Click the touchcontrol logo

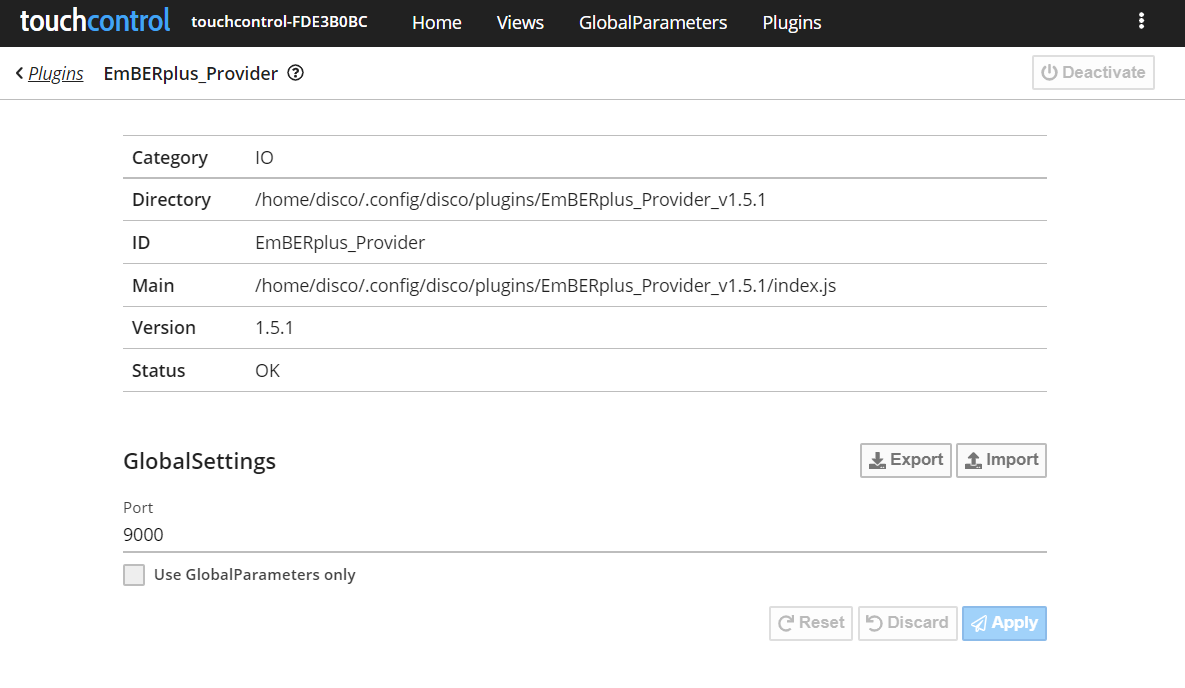tap(95, 22)
